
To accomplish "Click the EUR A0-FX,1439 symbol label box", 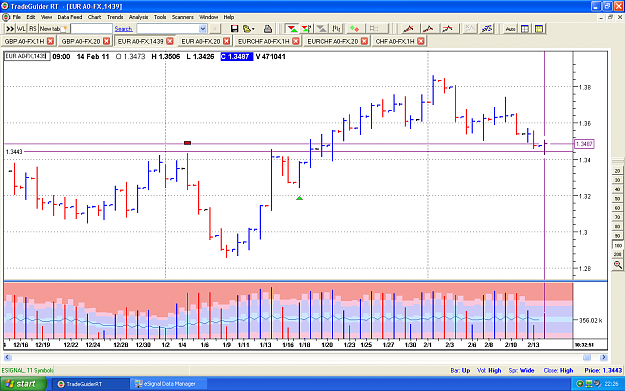I will pyautogui.click(x=26, y=56).
